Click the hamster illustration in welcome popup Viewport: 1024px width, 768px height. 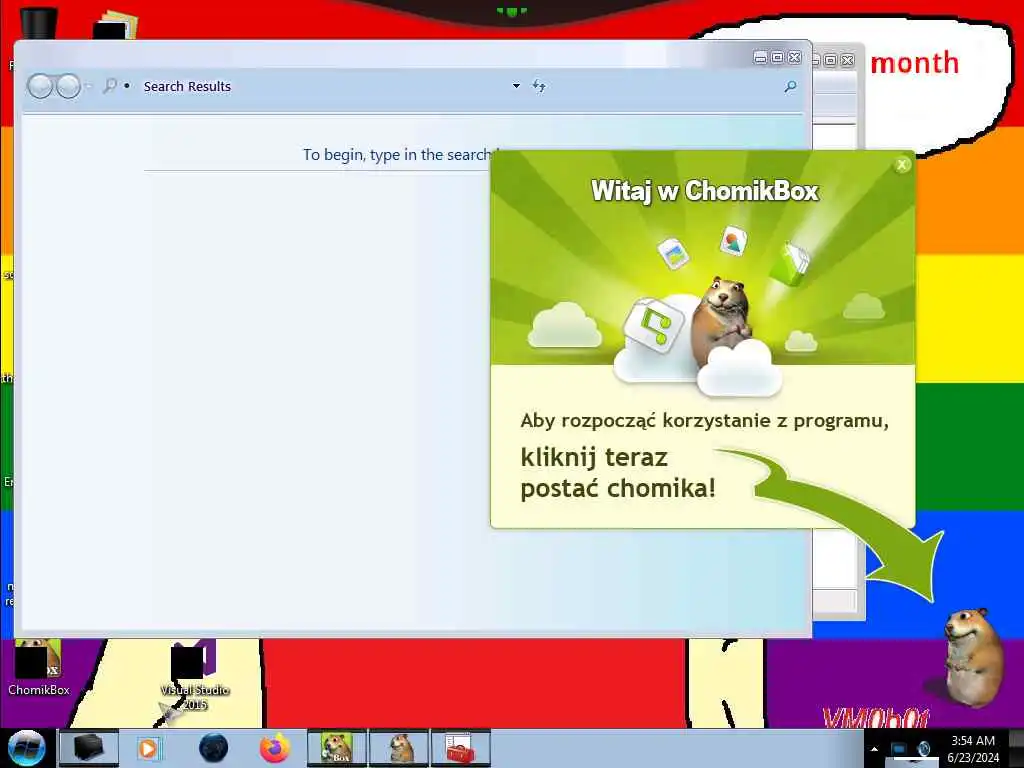720,321
